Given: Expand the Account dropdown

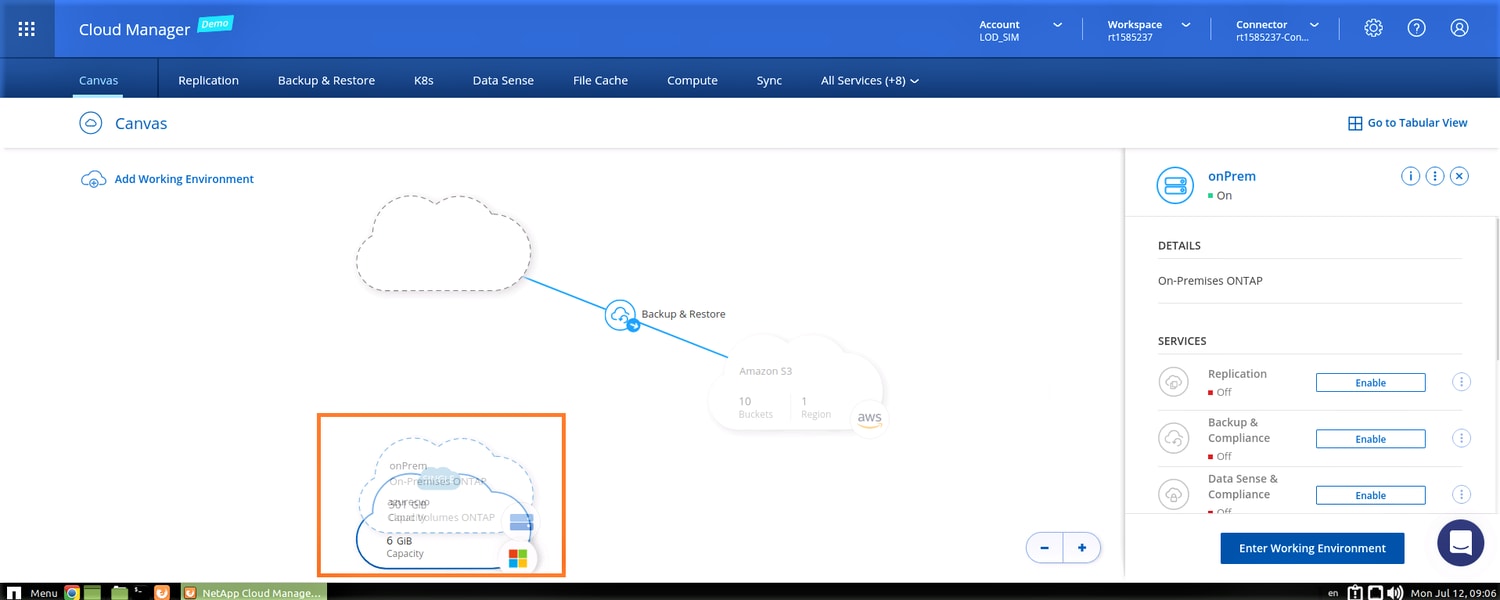Looking at the screenshot, I should (1020, 30).
